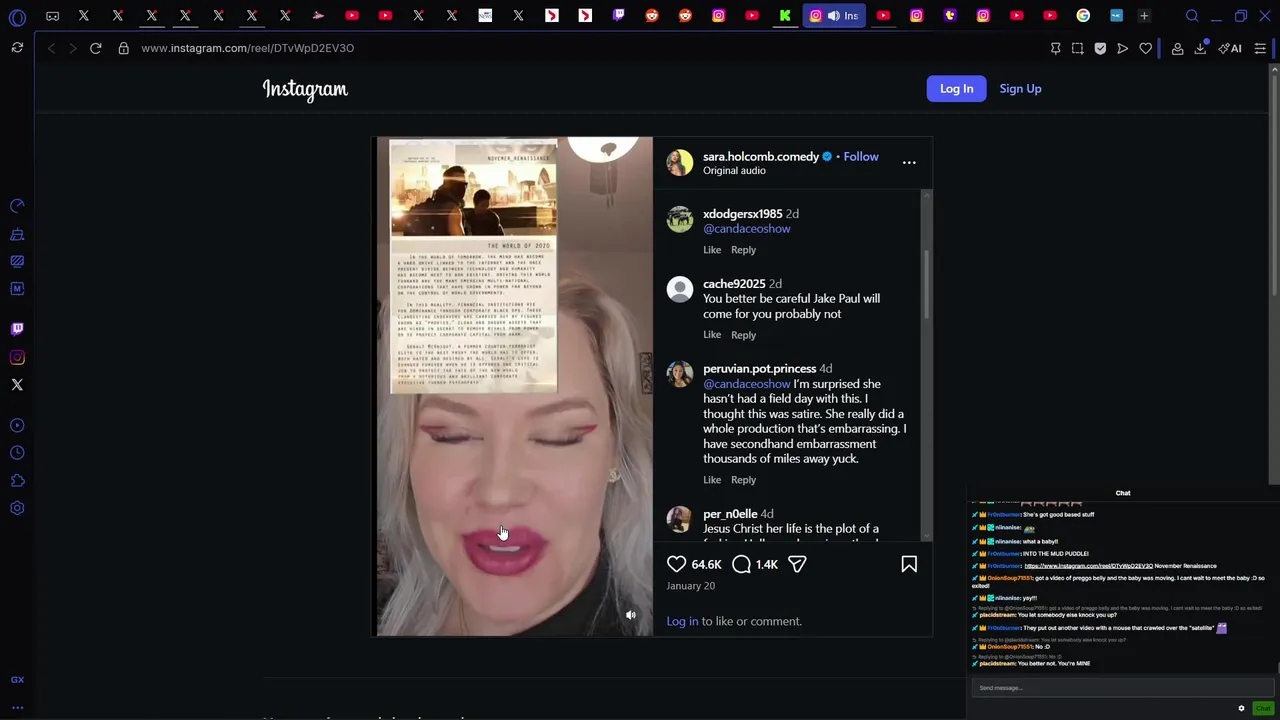Open @candaceoshow mention in xdodgersx1985's comment
Viewport: 1280px width, 720px height.
[x=747, y=229]
